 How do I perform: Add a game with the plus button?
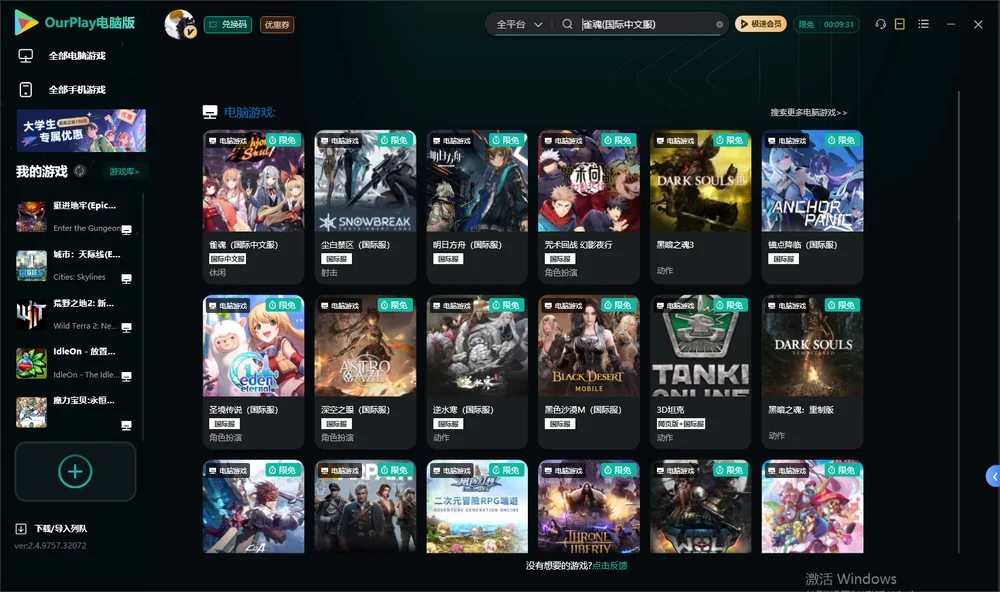tap(75, 471)
